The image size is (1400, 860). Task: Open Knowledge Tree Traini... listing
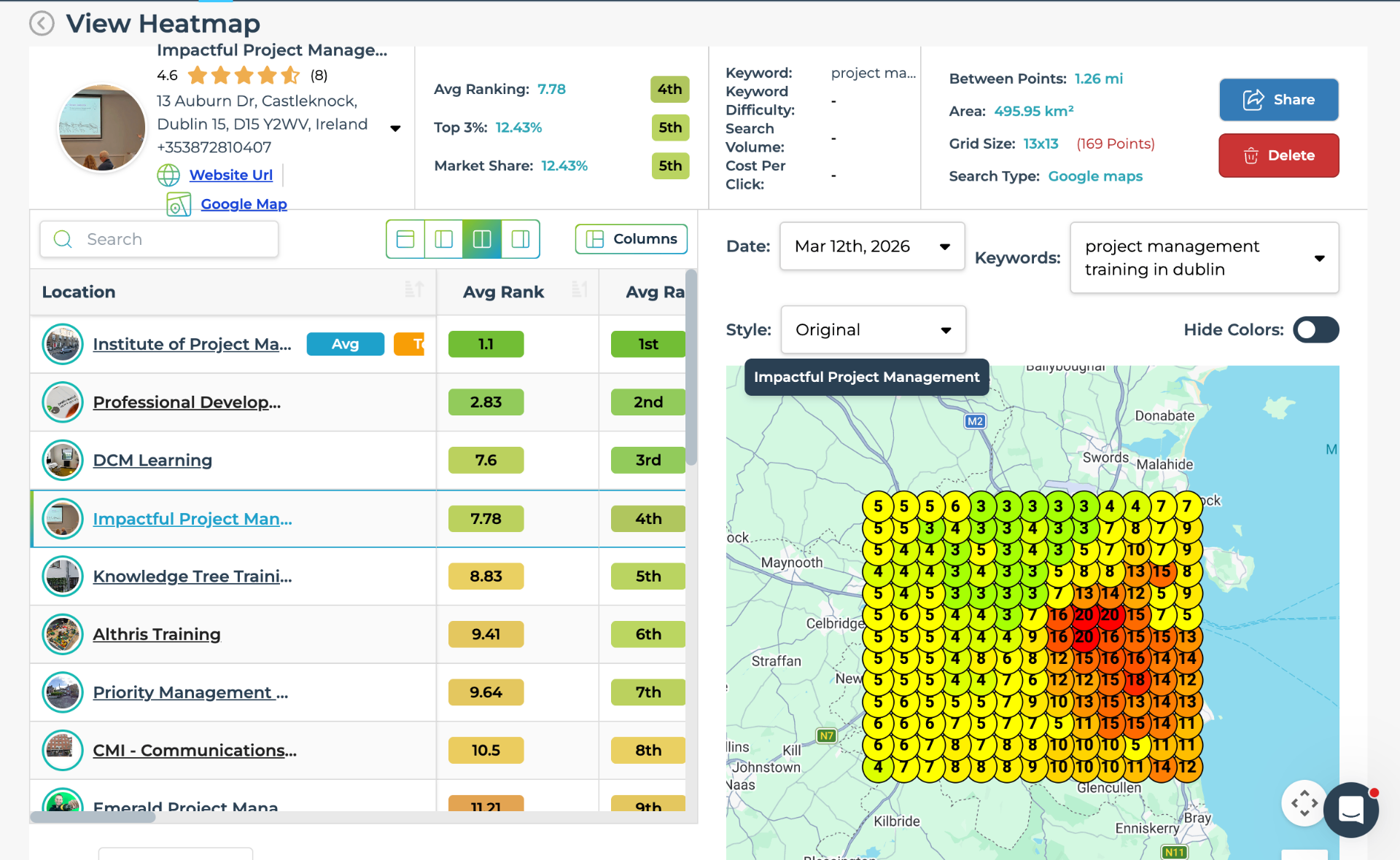(192, 576)
